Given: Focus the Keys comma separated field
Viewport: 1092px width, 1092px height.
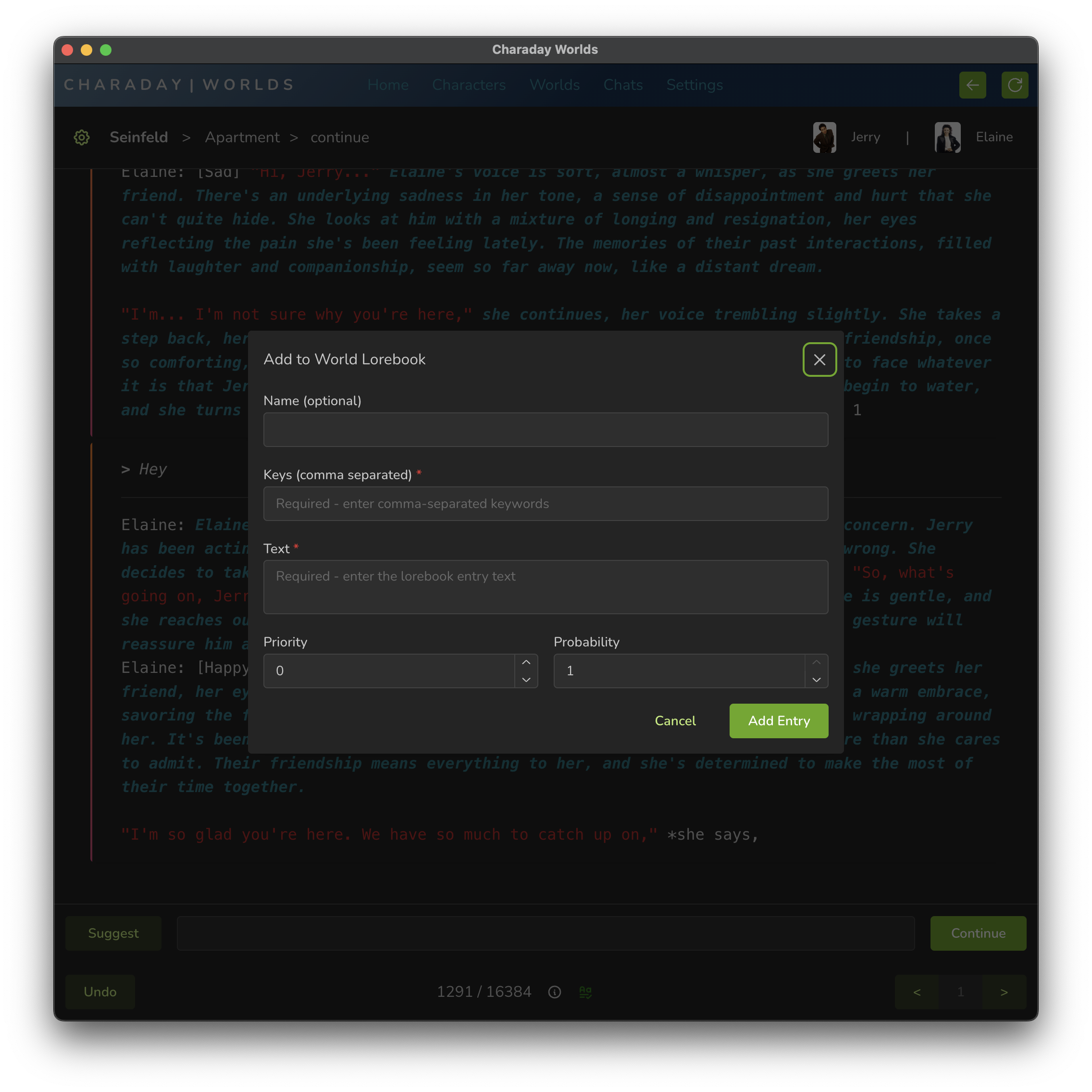Looking at the screenshot, I should pyautogui.click(x=546, y=504).
